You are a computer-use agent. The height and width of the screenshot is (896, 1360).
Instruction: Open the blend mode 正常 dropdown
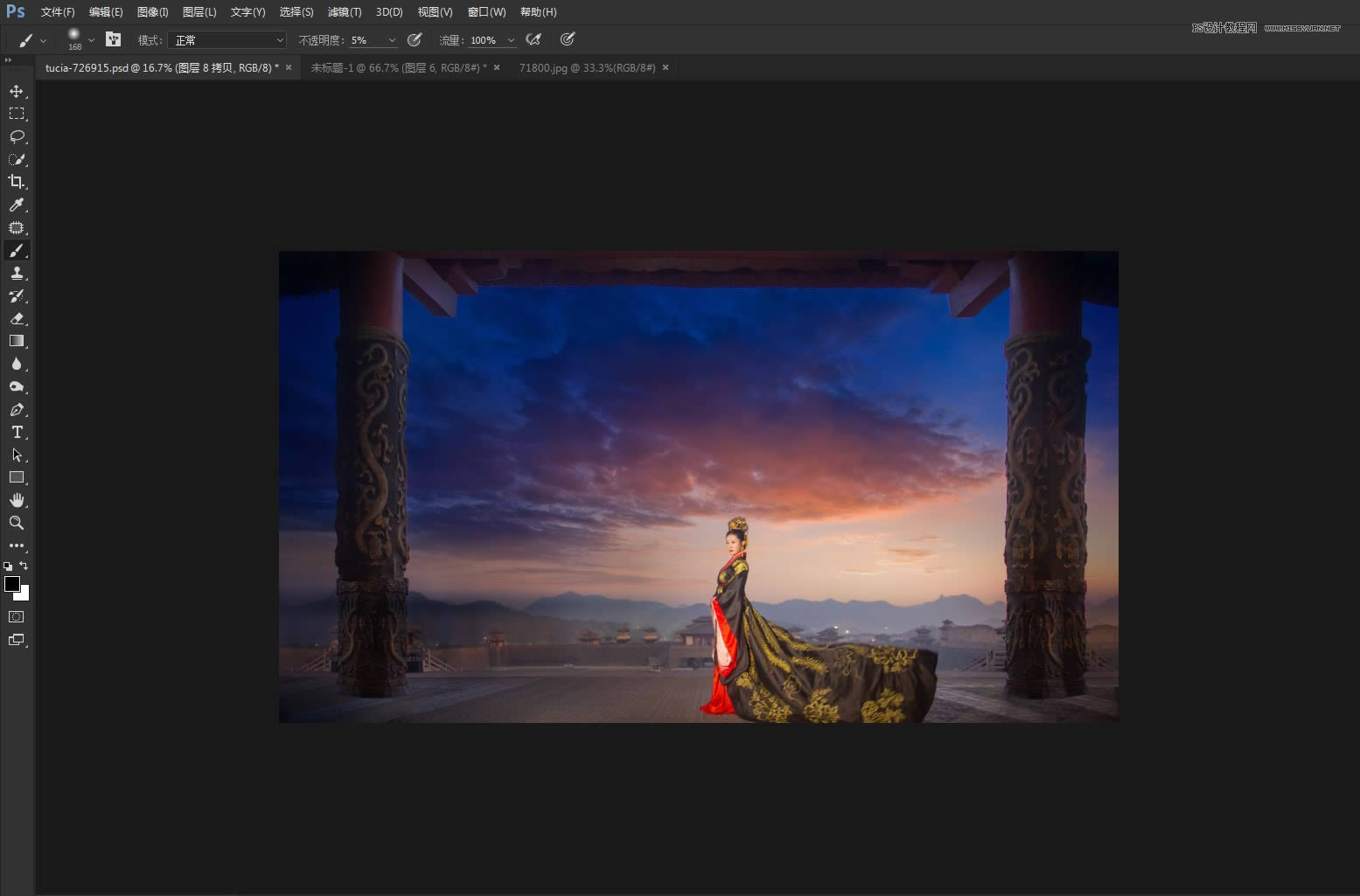pyautogui.click(x=227, y=40)
